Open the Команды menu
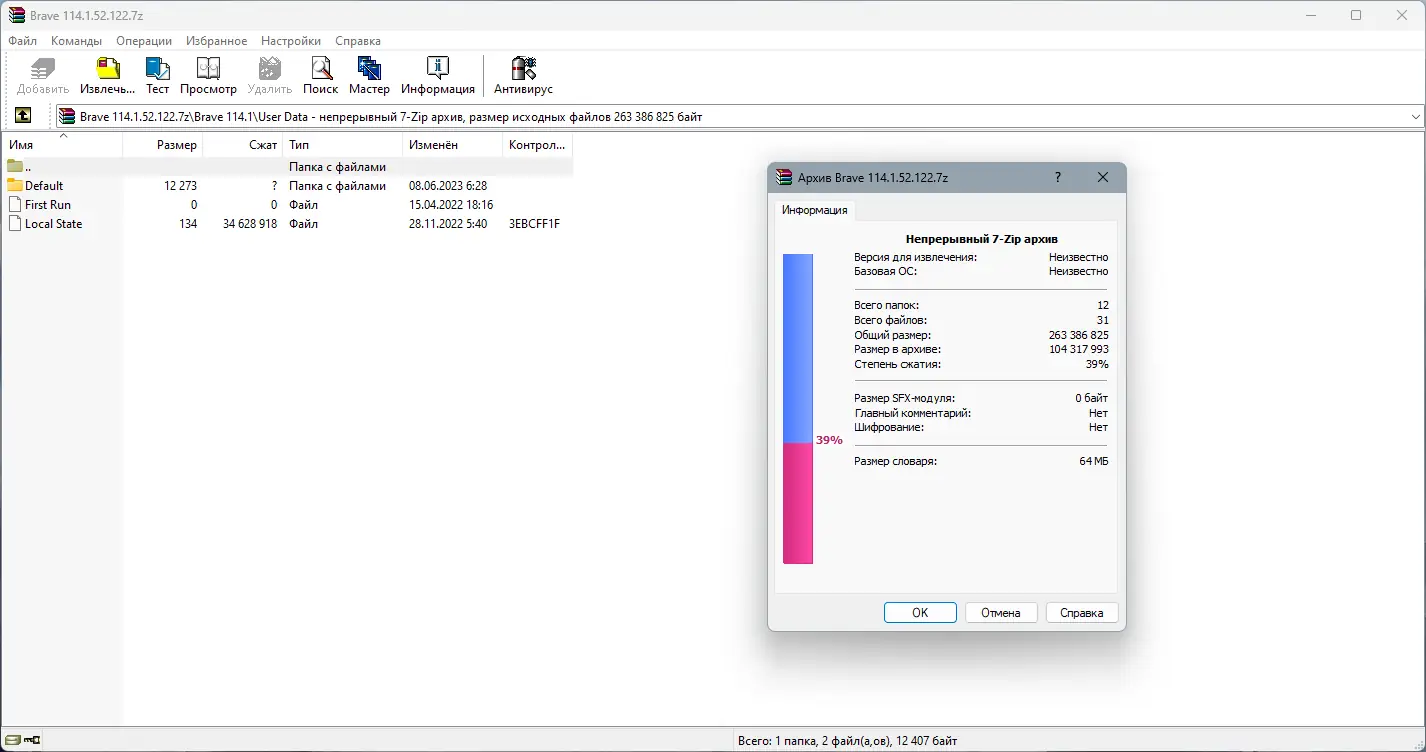This screenshot has width=1426, height=752. click(77, 41)
